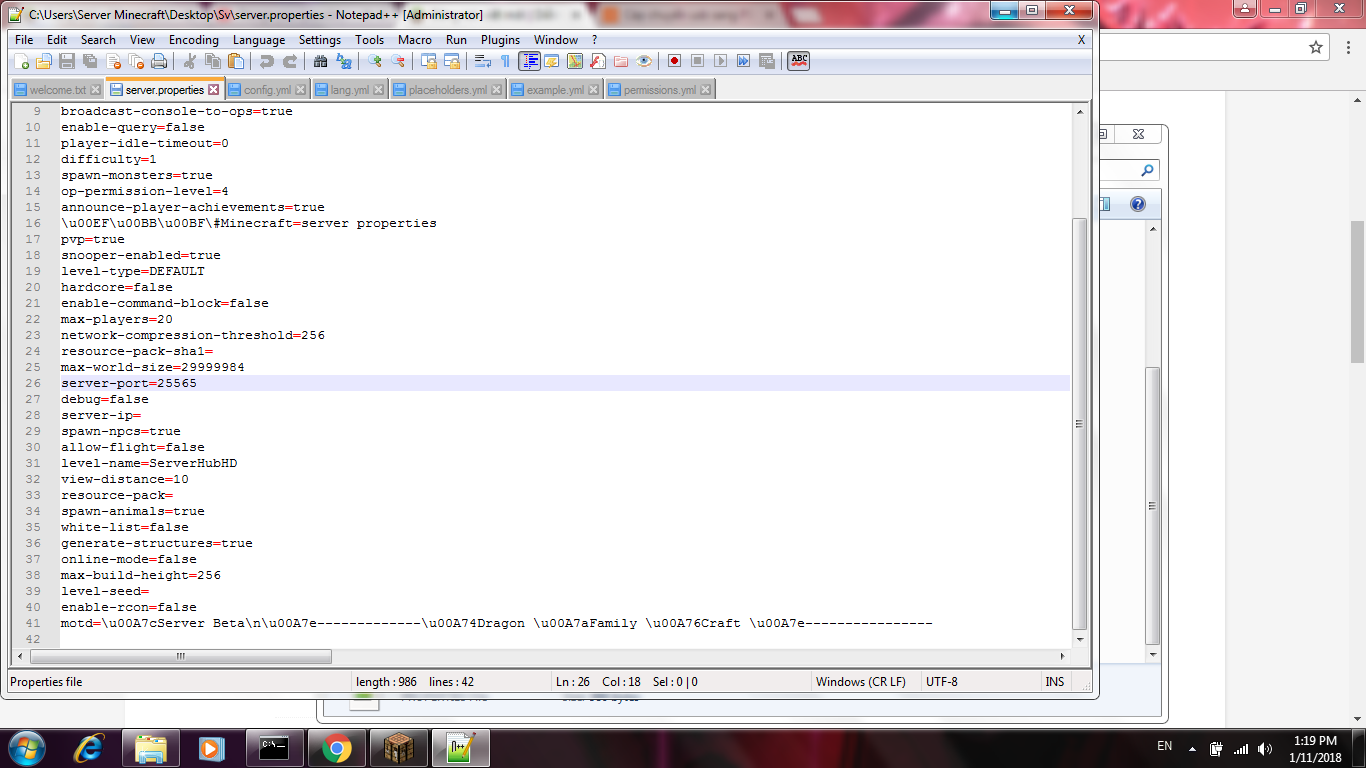Image resolution: width=1366 pixels, height=768 pixels.
Task: Start macro recording with the red dot icon
Action: [x=675, y=61]
